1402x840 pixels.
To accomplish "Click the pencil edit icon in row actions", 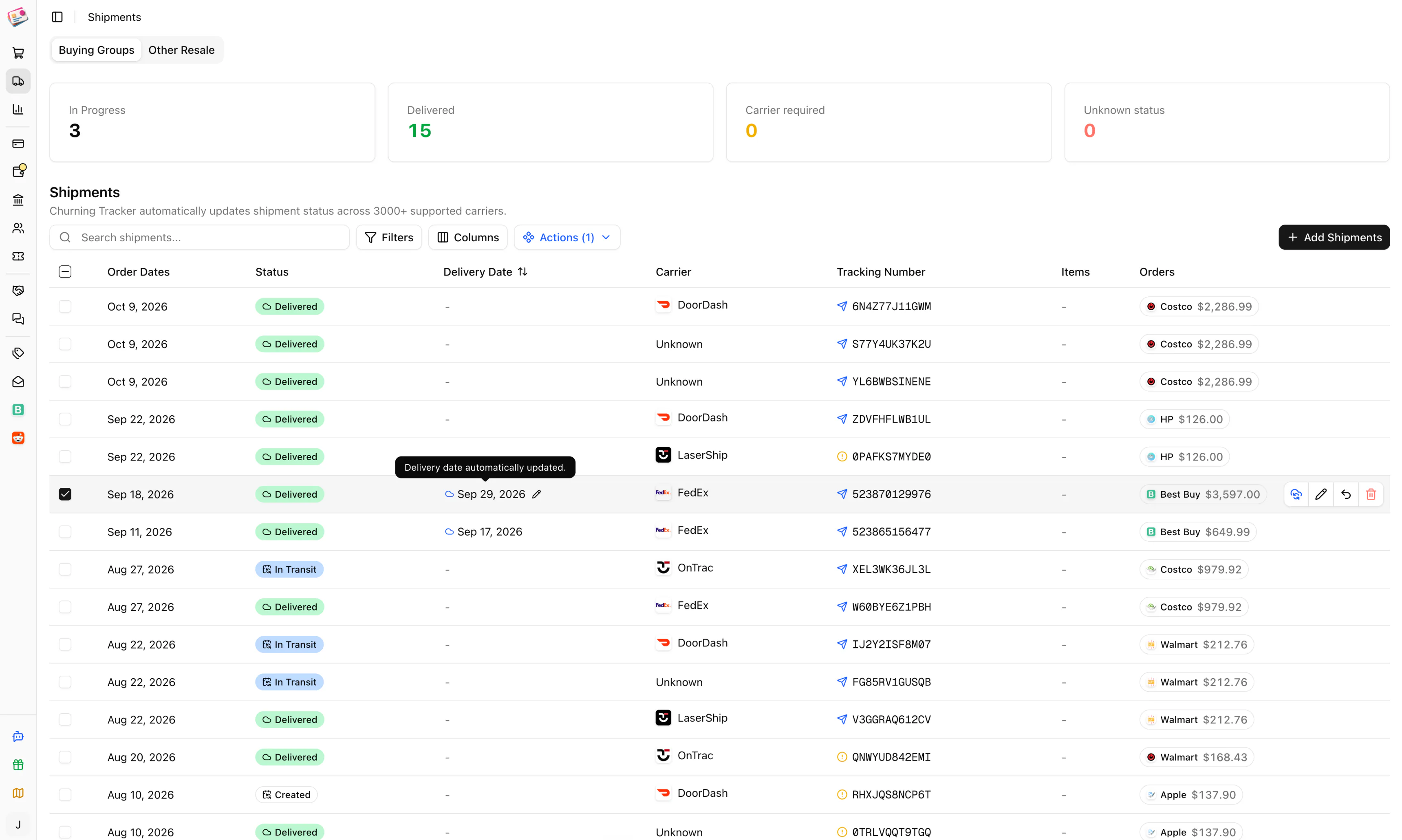I will point(1321,494).
